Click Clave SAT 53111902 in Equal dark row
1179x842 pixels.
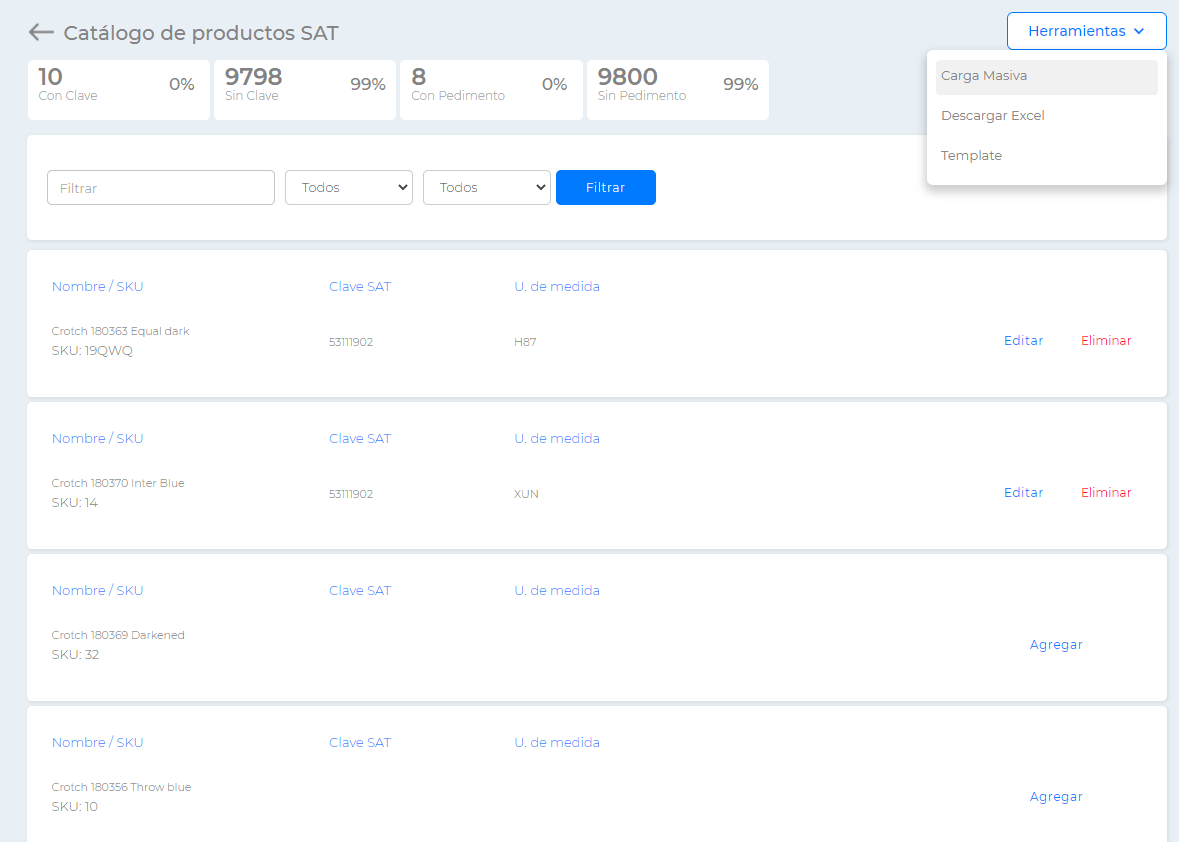pos(351,342)
